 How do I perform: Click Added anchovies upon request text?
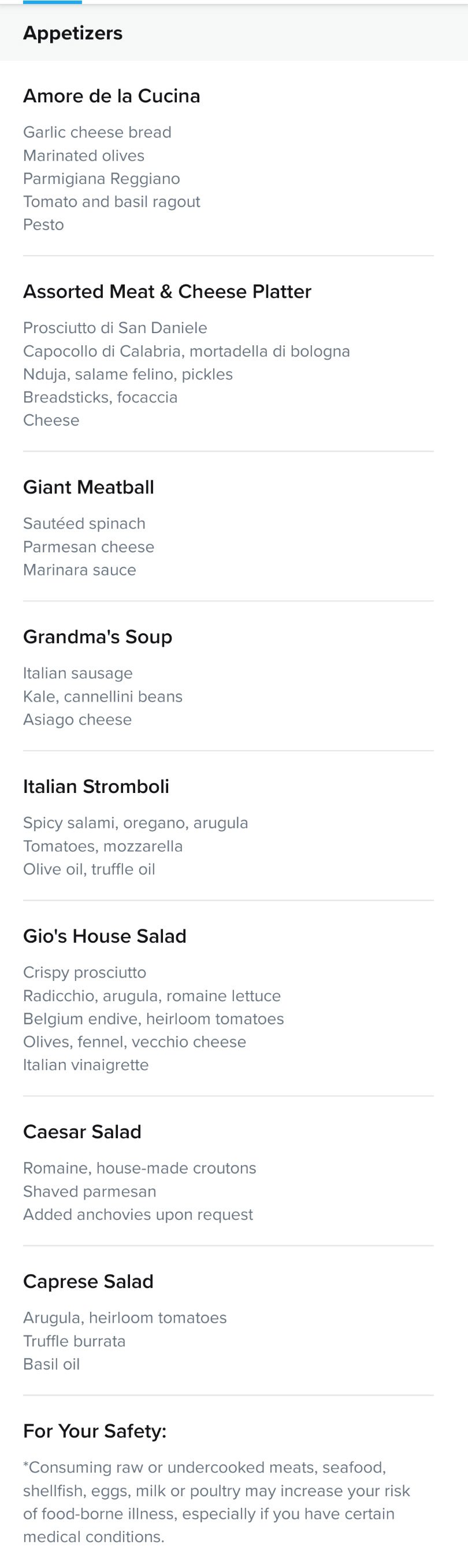[x=138, y=1215]
